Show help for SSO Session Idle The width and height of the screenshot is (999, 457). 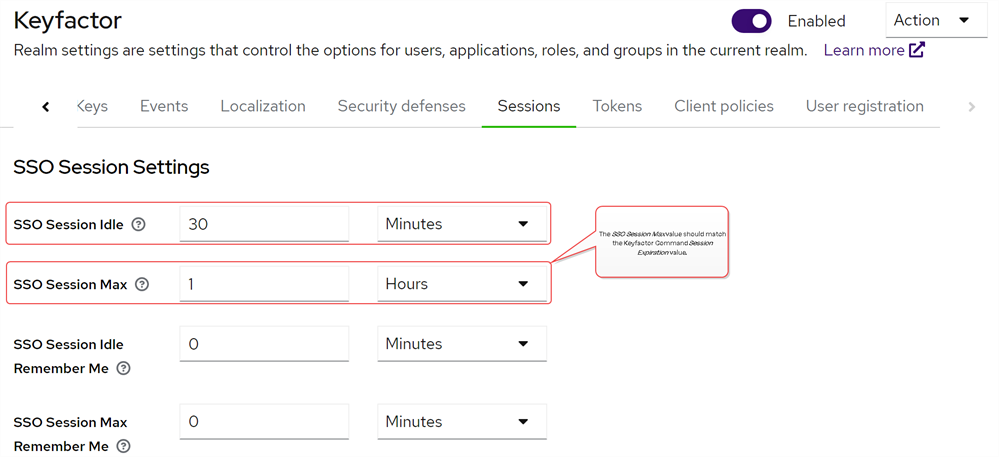(138, 224)
